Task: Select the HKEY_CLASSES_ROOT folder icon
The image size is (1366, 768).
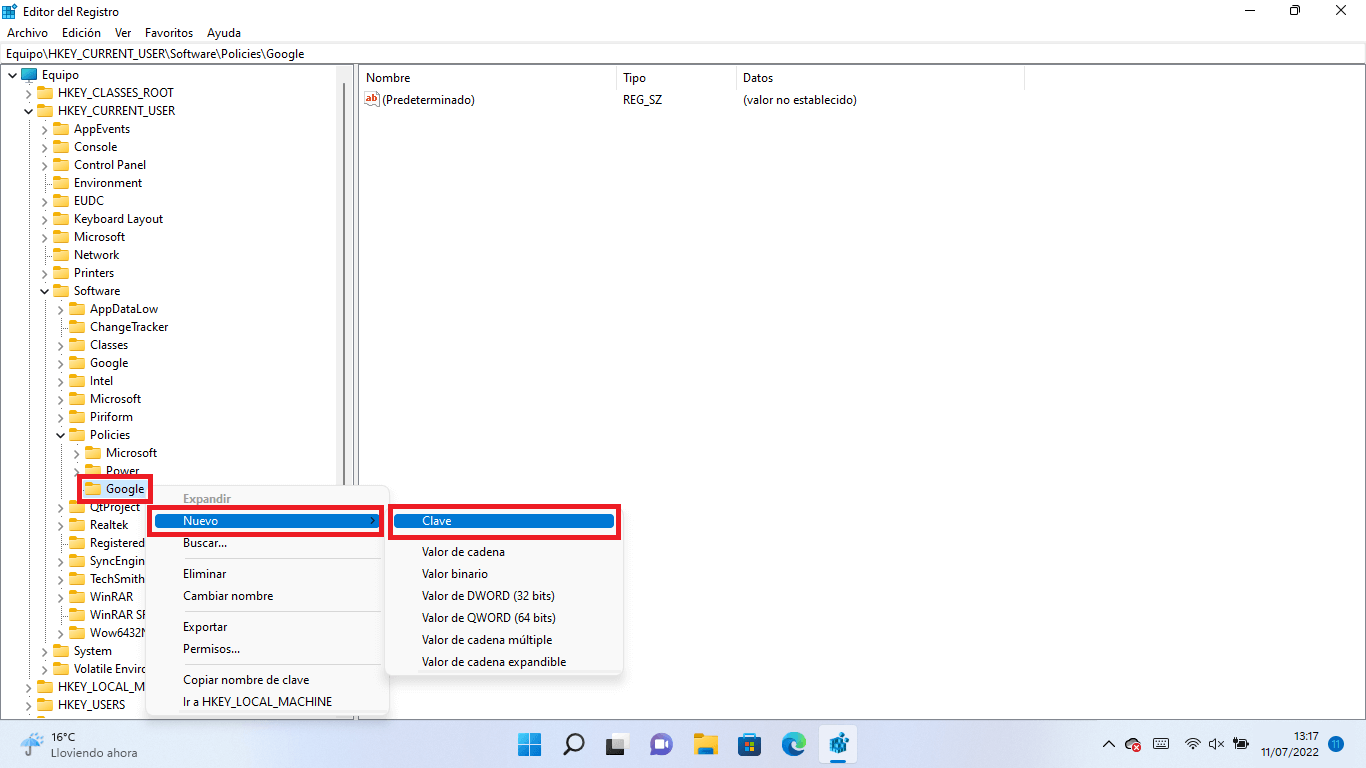Action: coord(45,93)
